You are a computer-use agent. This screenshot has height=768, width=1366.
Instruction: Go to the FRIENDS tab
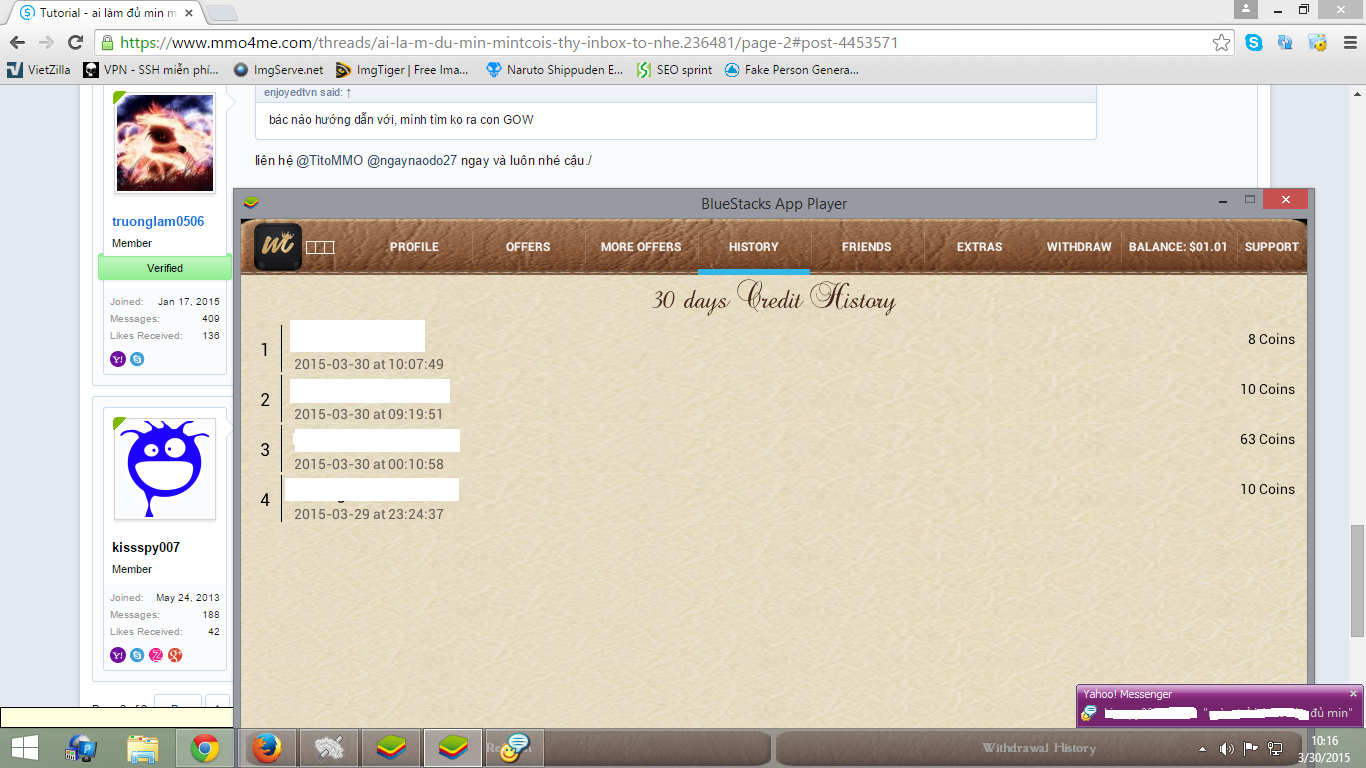(866, 247)
